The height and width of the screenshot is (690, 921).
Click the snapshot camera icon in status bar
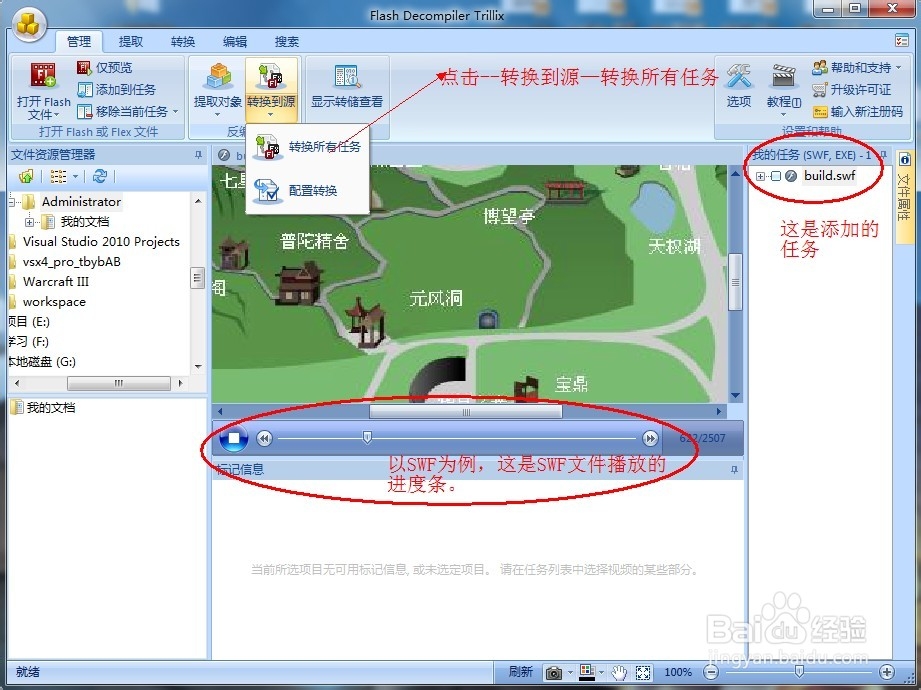[x=553, y=673]
